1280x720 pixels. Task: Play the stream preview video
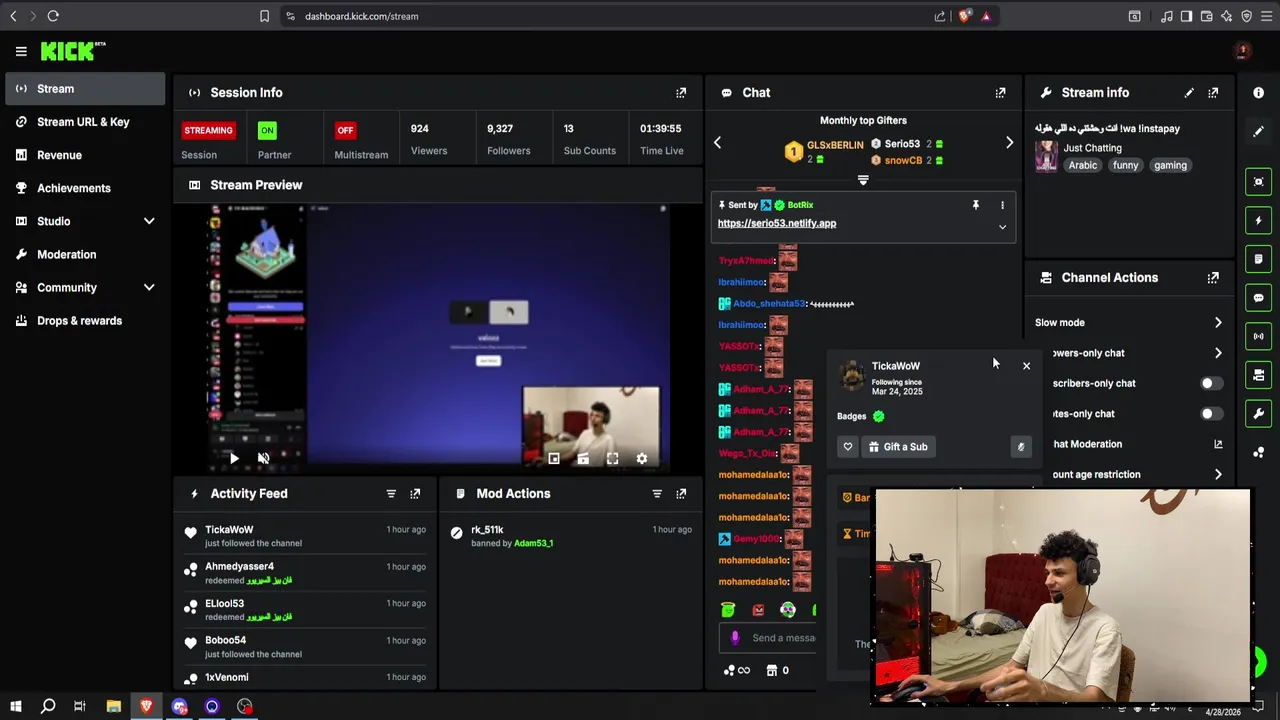tap(234, 459)
